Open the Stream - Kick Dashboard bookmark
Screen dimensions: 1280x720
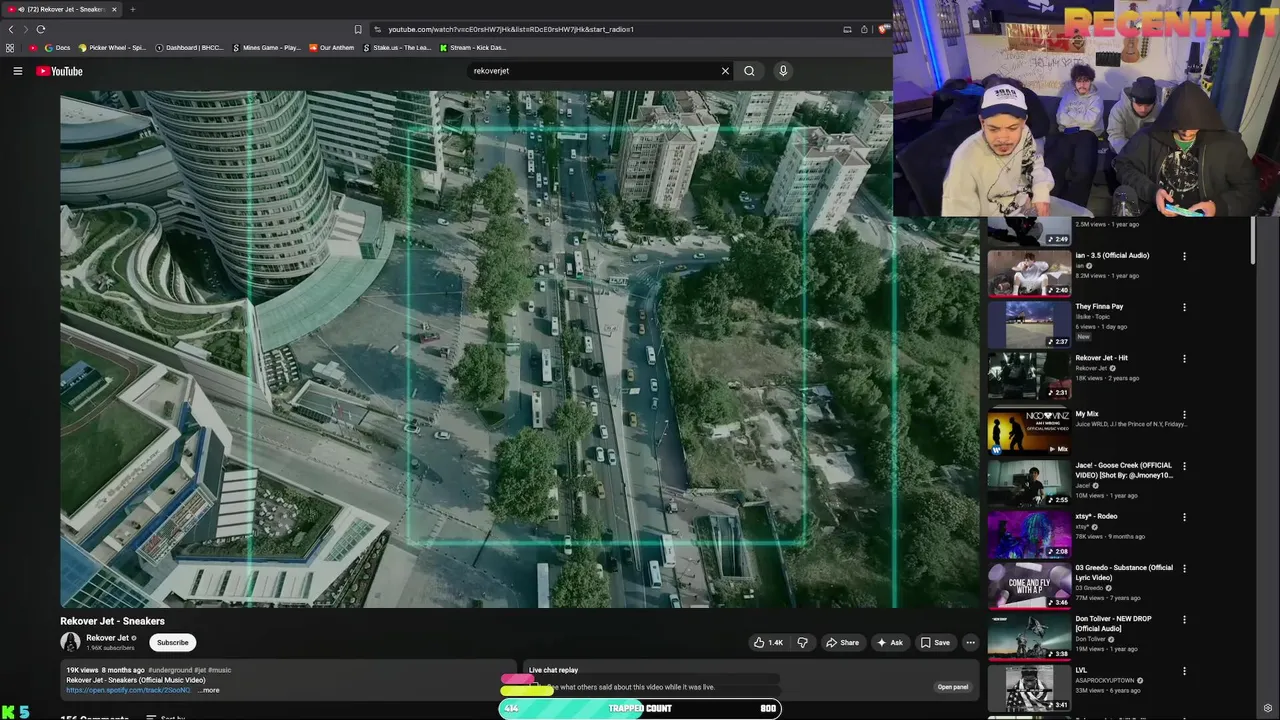pos(473,48)
